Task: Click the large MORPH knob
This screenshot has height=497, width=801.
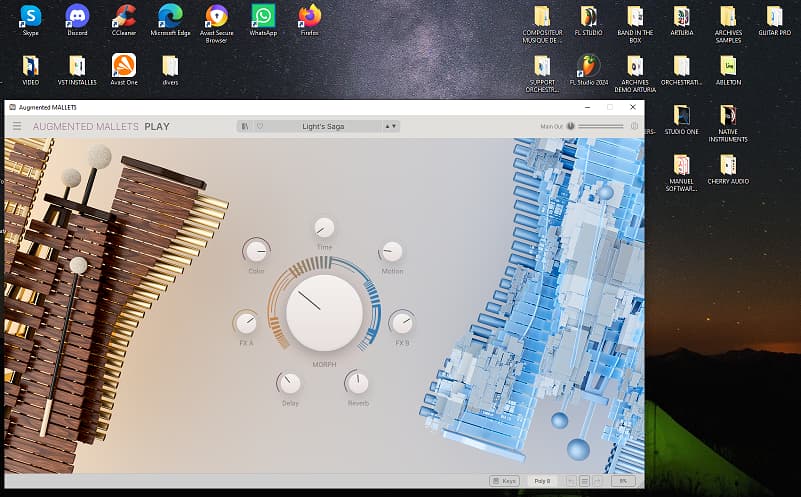Action: pyautogui.click(x=324, y=312)
